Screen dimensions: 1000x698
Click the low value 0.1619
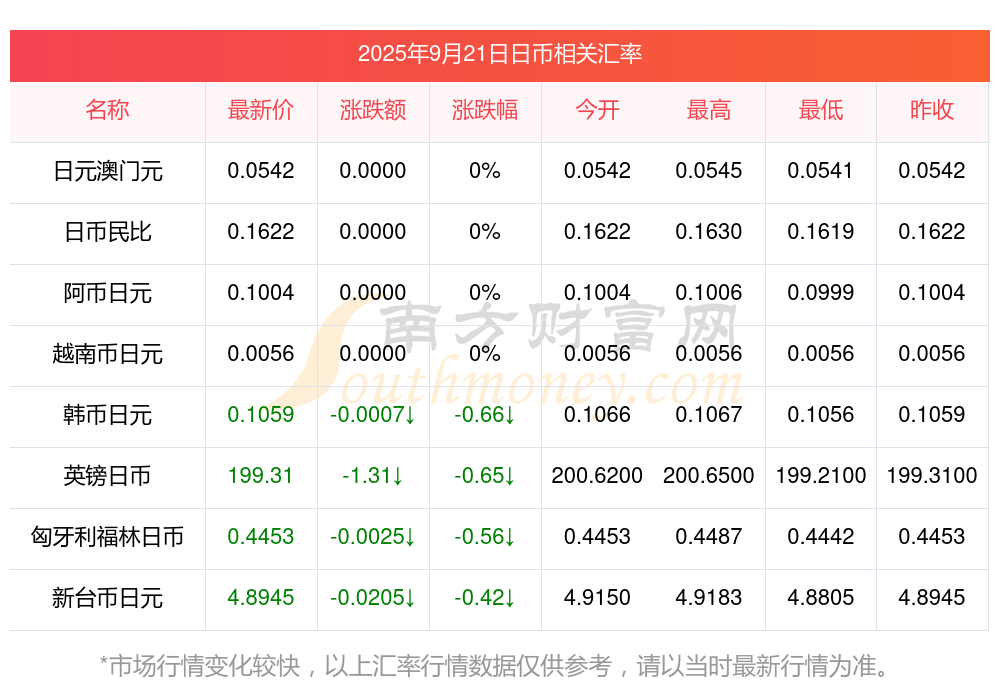click(x=821, y=232)
